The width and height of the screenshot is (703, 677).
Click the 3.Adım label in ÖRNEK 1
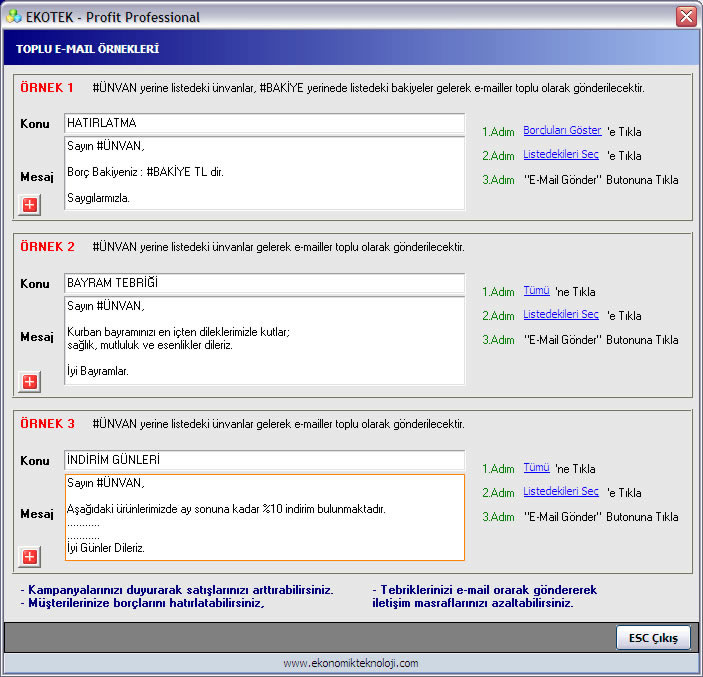[x=498, y=180]
